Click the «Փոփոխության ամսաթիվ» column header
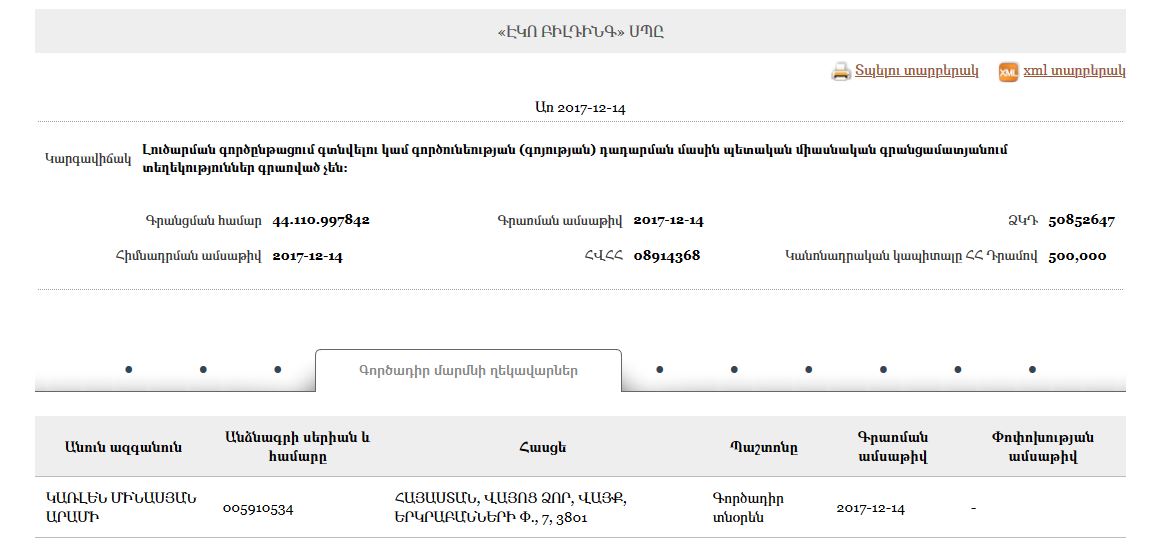This screenshot has height=557, width=1151. point(1042,446)
